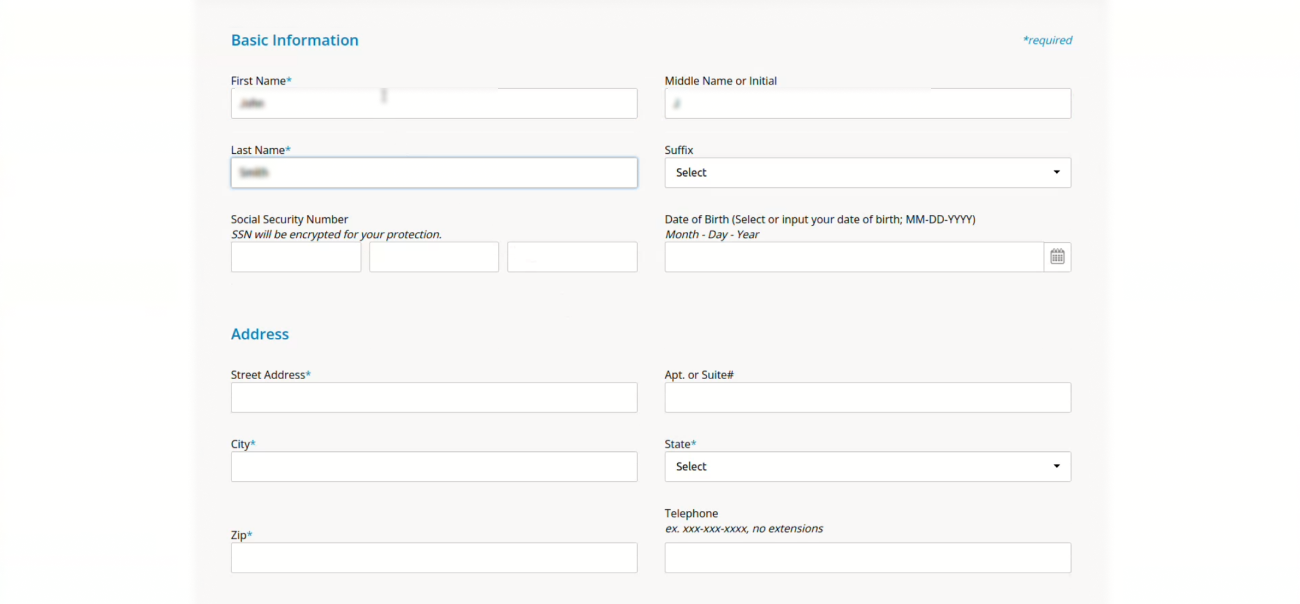Expand the Suffix dropdown
The width and height of the screenshot is (1300, 604).
pyautogui.click(x=867, y=173)
